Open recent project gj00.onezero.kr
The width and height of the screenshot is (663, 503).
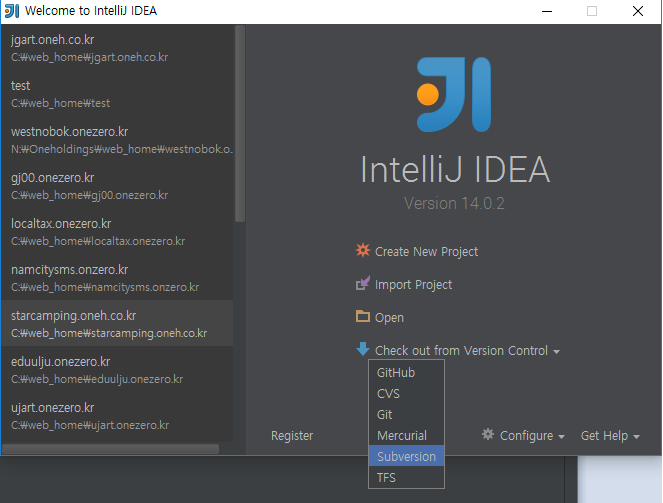click(x=117, y=186)
